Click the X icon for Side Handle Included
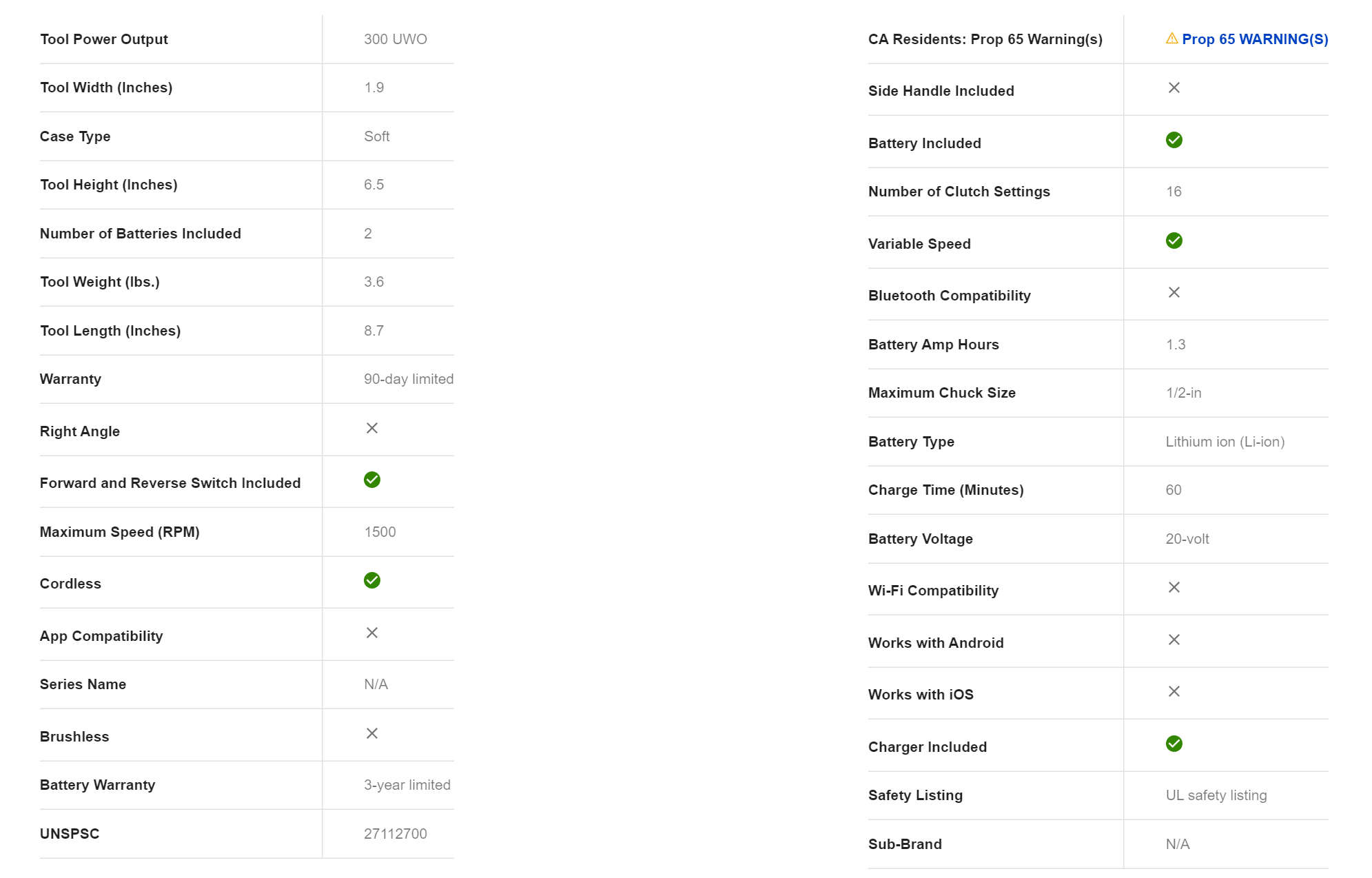Image resolution: width=1372 pixels, height=878 pixels. click(x=1174, y=88)
